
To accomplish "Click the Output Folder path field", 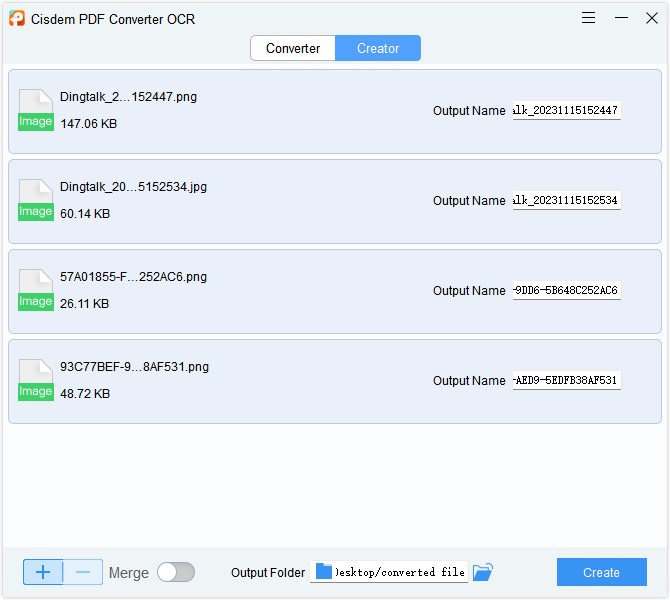I will click(389, 572).
